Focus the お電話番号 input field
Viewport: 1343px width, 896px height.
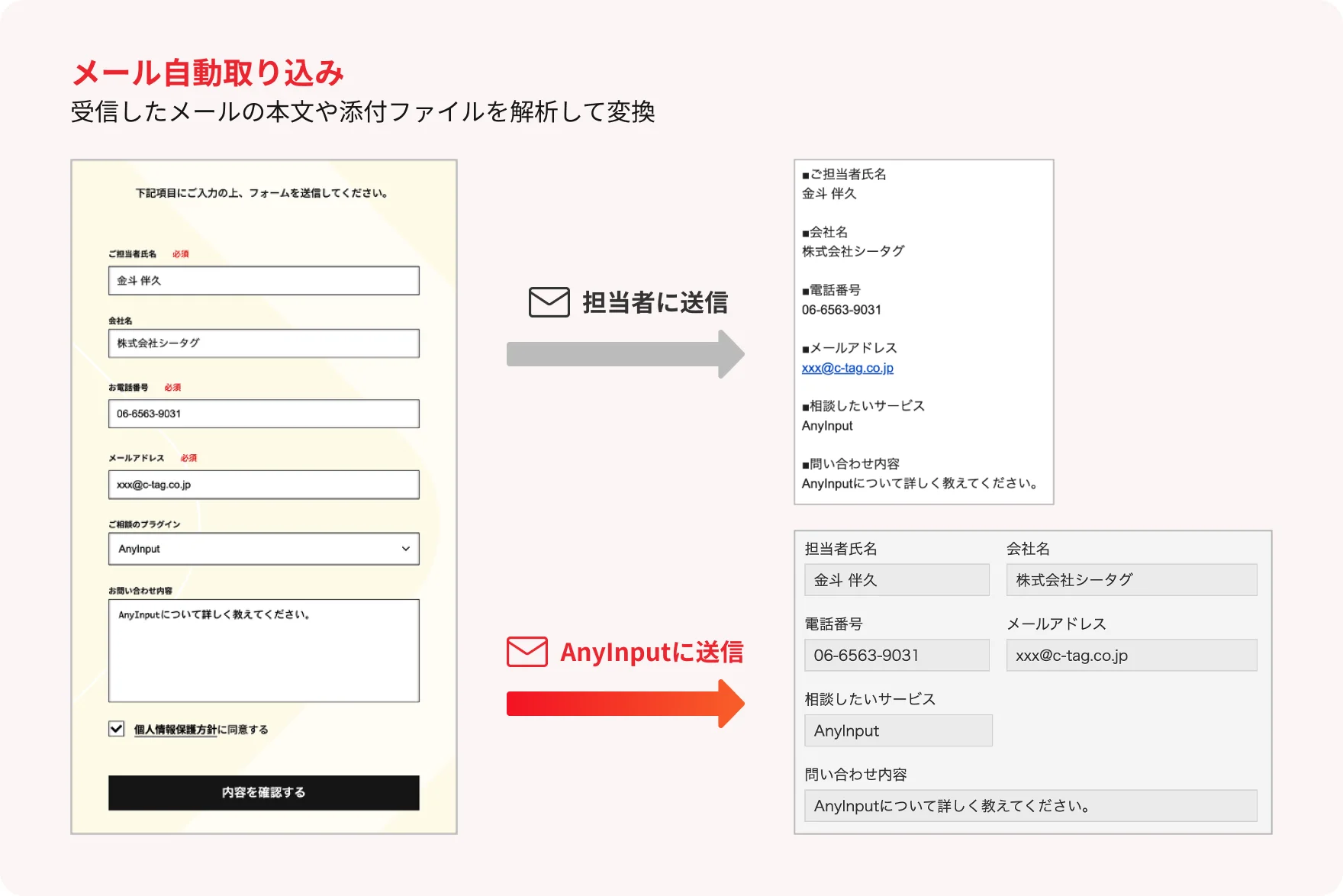tap(264, 414)
